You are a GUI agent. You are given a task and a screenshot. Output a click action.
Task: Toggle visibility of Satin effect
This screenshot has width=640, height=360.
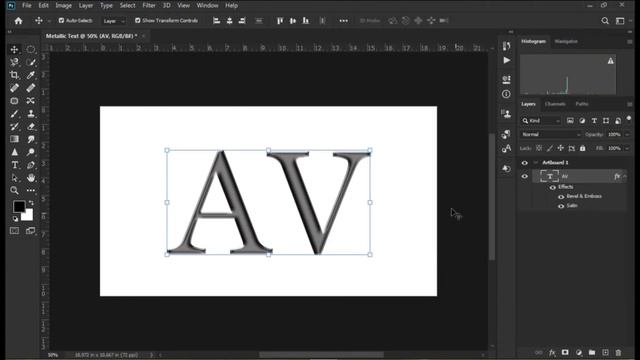pos(561,206)
